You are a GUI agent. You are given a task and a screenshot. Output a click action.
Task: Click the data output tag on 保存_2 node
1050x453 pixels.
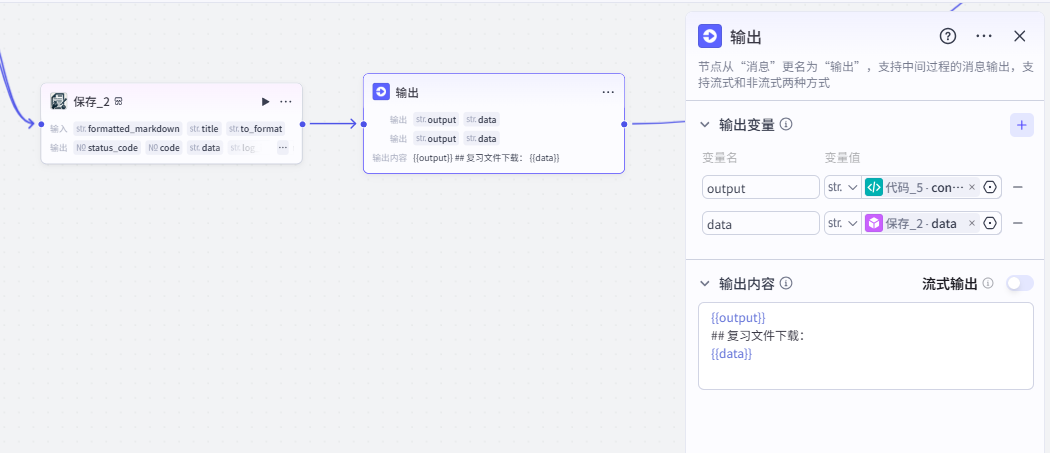coord(206,147)
